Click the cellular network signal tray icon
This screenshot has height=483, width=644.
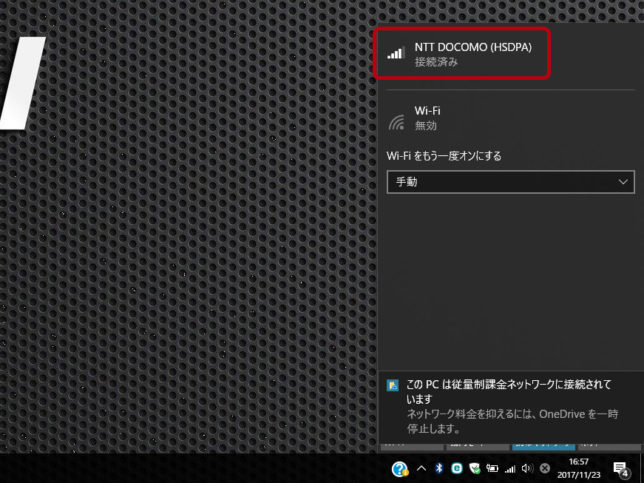pos(510,468)
